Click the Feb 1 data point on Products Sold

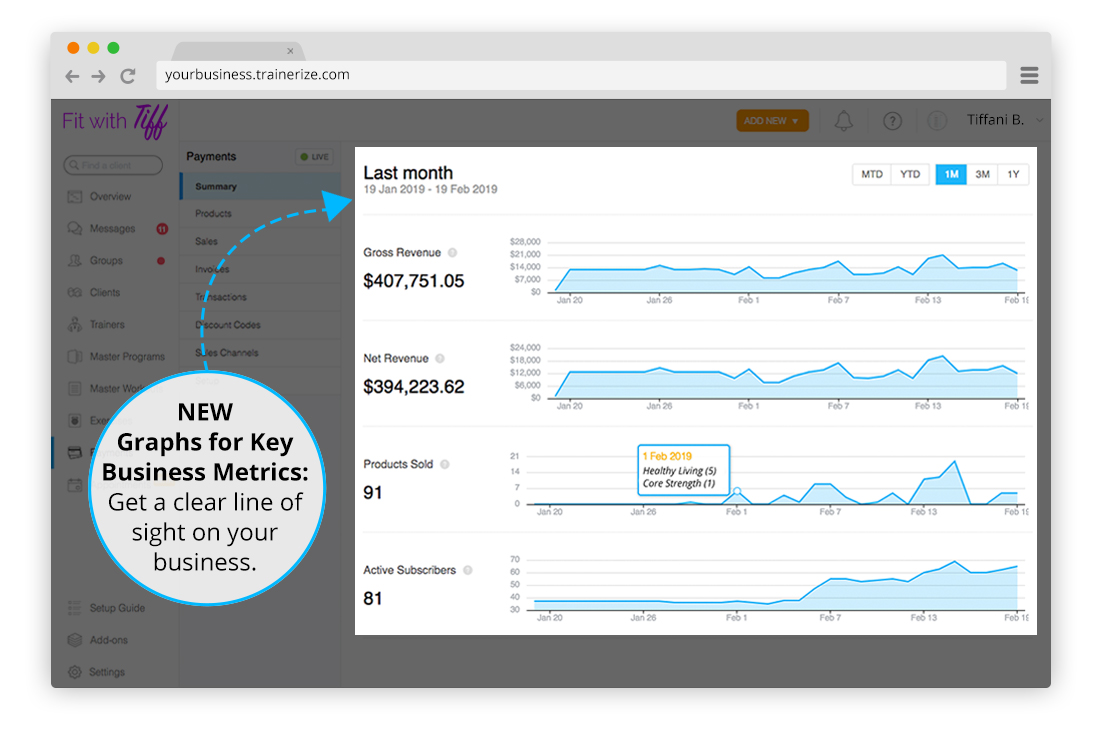tap(737, 491)
